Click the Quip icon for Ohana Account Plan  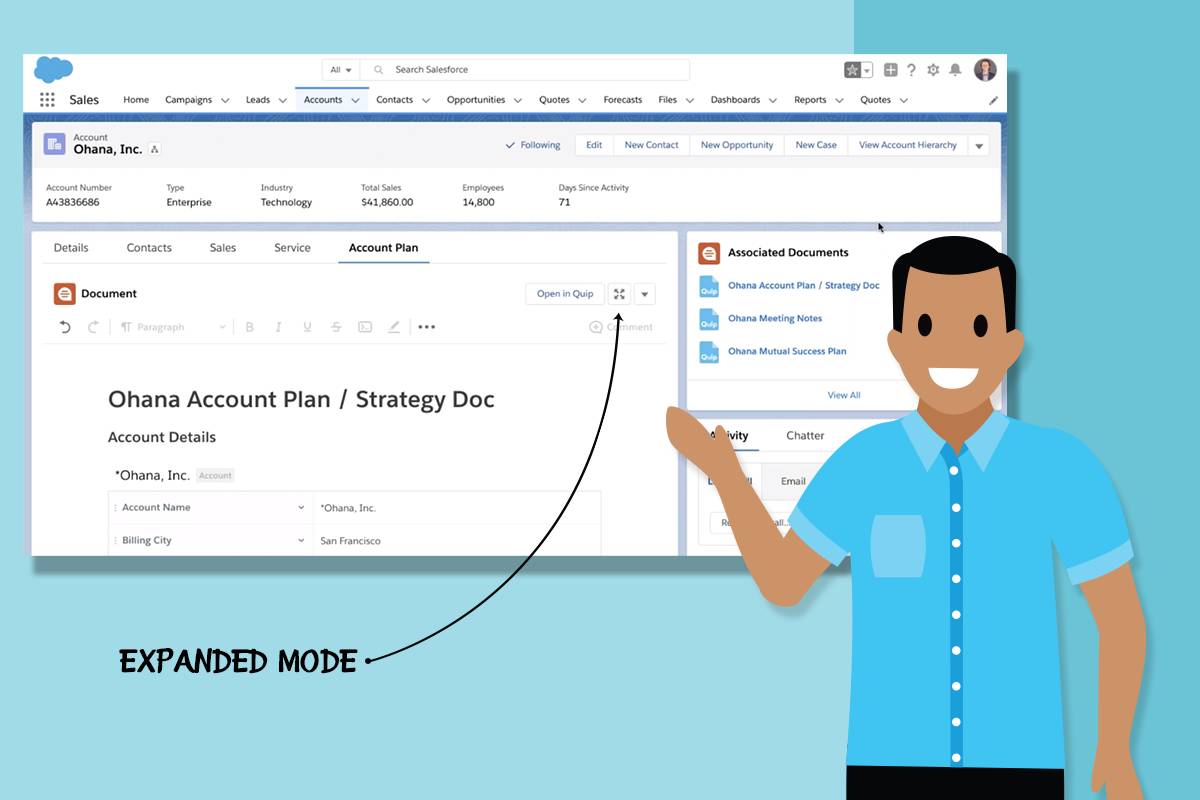[x=709, y=286]
